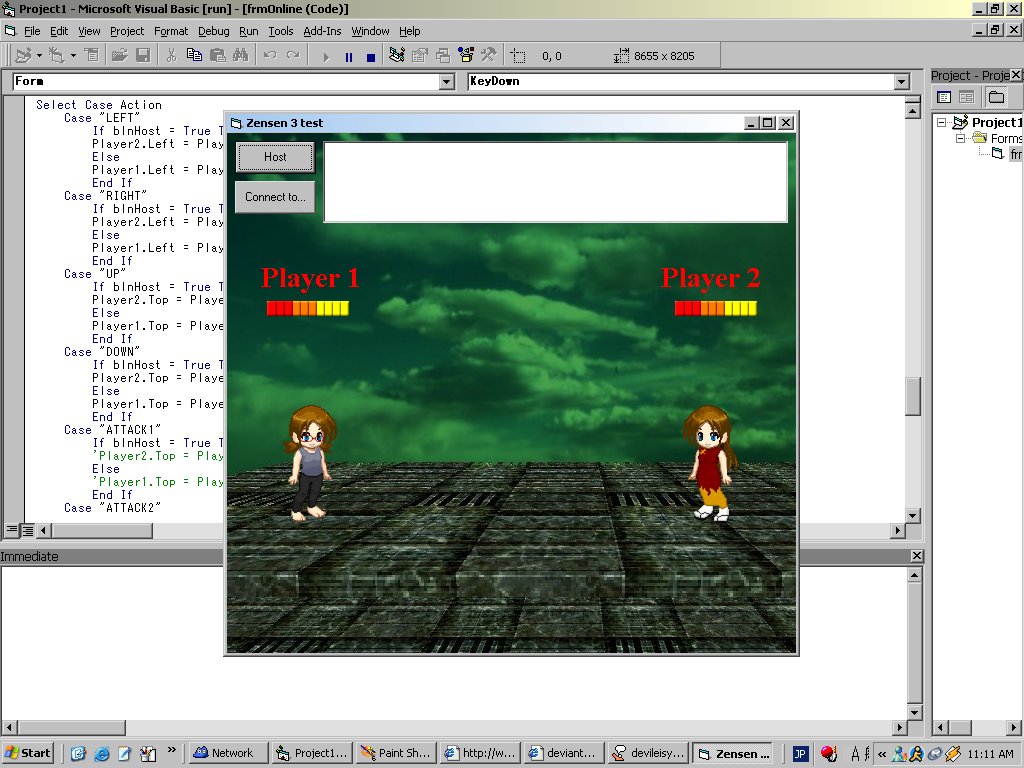Click the Break (pause) toolbar button
Screen dimensions: 1024x768
(348, 57)
